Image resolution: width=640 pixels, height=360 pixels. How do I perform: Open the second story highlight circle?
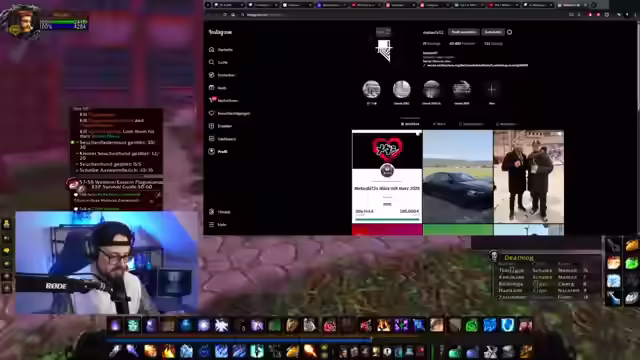[x=402, y=89]
